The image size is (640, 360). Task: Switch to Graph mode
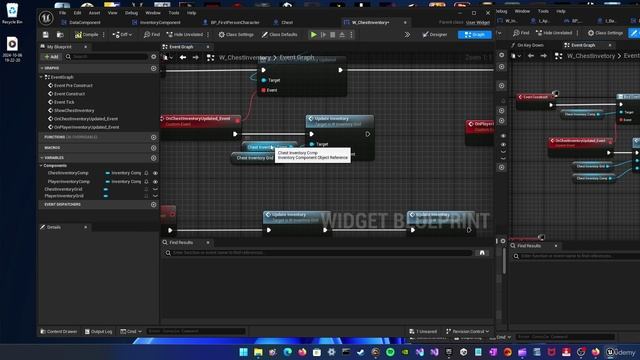coord(475,35)
